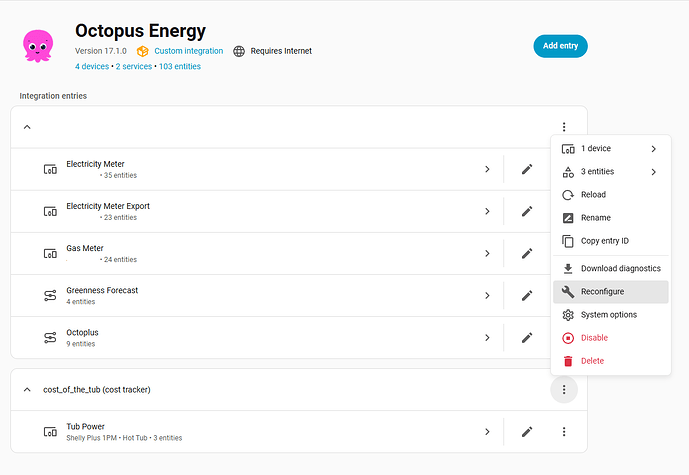Open the Octoplus chevron
The height and width of the screenshot is (475, 689).
(487, 338)
